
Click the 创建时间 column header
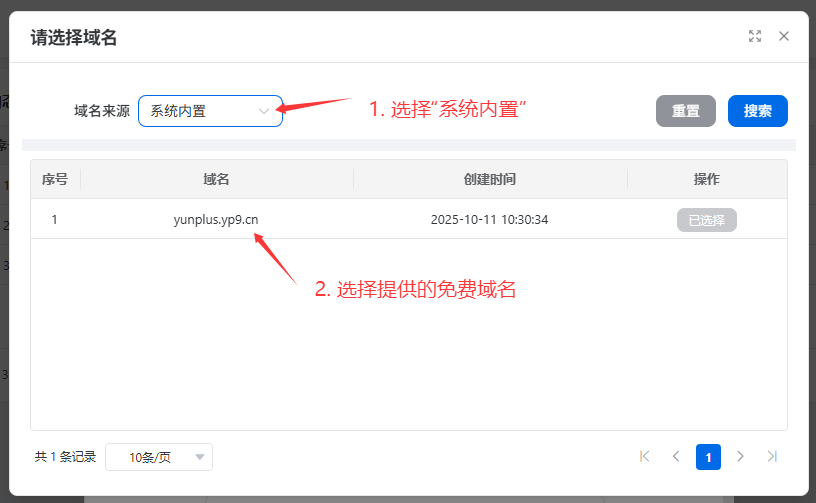[x=489, y=179]
